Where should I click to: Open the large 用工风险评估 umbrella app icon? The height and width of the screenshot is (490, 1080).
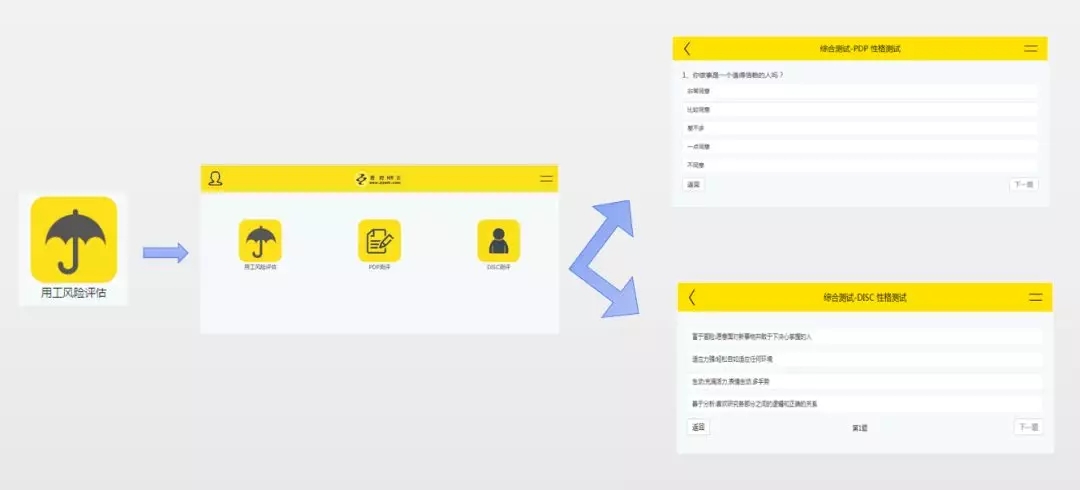[x=73, y=239]
